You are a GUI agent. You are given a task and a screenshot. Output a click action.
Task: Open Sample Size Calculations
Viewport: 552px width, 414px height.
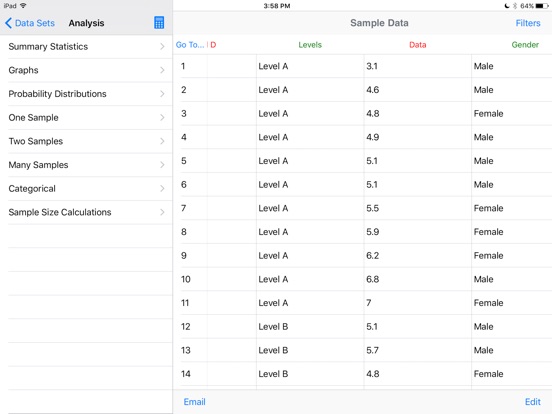tap(86, 212)
